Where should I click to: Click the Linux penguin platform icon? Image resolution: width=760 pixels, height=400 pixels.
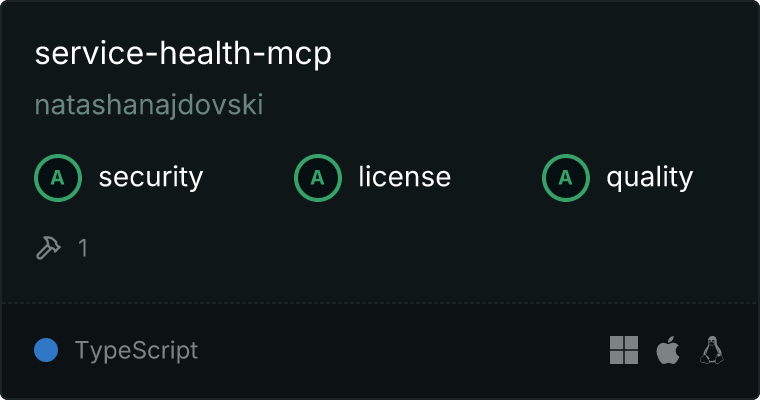[712, 350]
